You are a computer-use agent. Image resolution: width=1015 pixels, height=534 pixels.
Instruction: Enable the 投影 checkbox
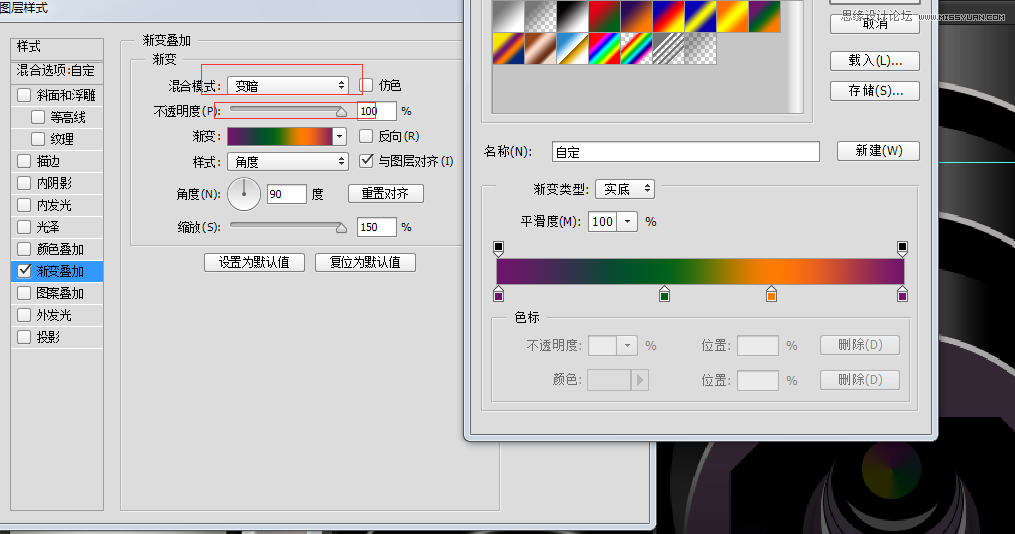coord(24,337)
